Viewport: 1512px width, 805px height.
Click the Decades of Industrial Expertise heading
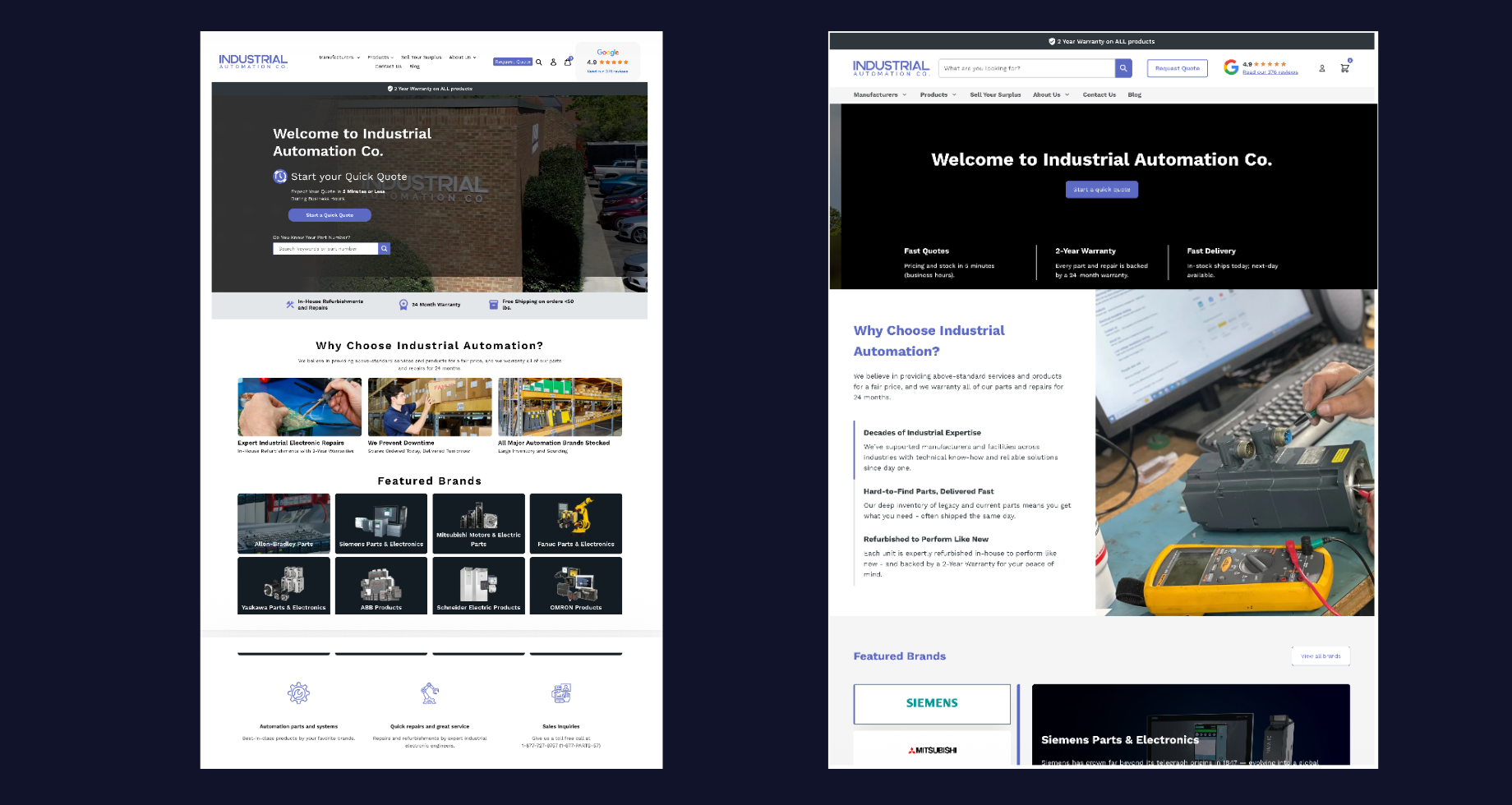tap(922, 433)
